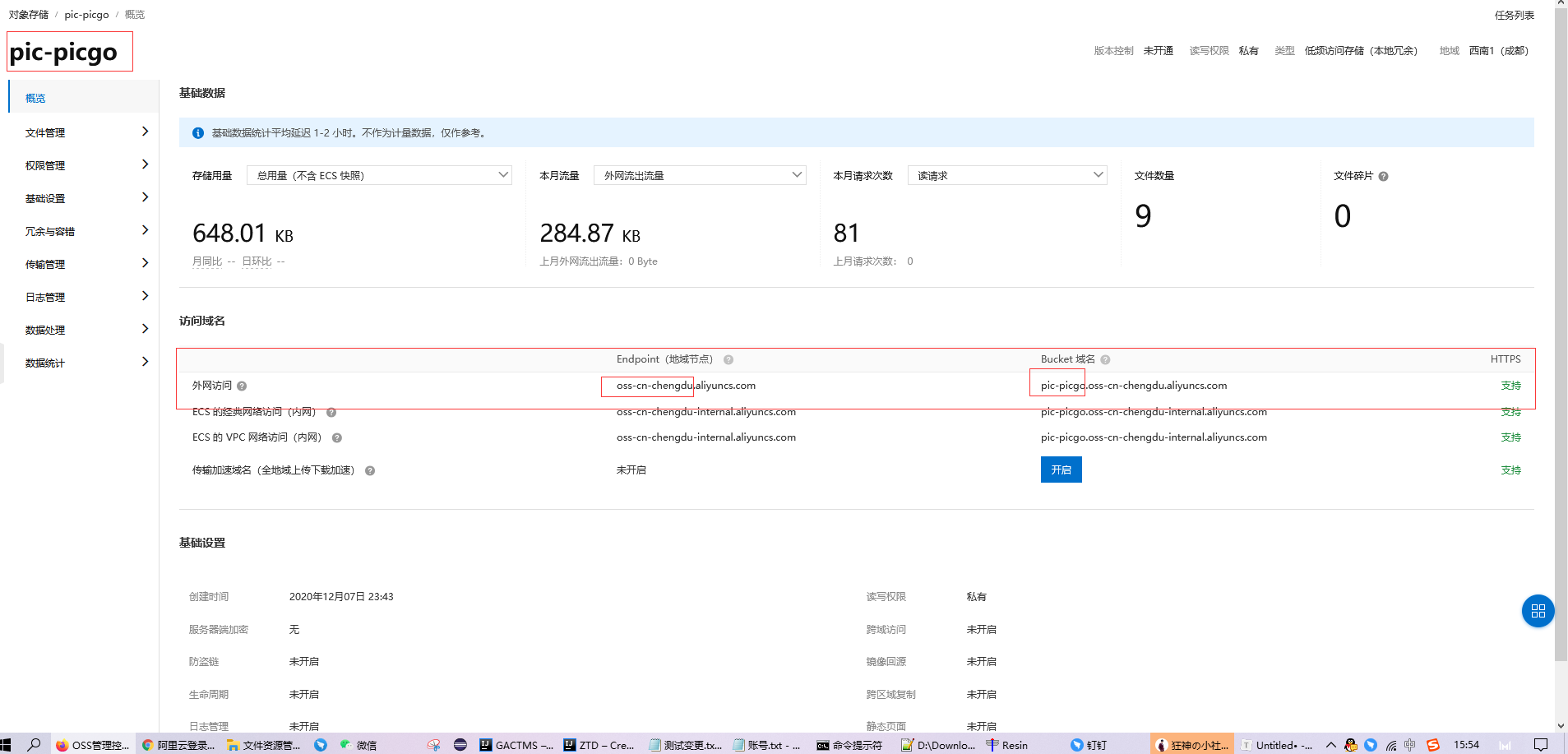1568x754 pixels.
Task: Open the 本月流量 外网流出流量 dropdown
Action: tap(700, 175)
